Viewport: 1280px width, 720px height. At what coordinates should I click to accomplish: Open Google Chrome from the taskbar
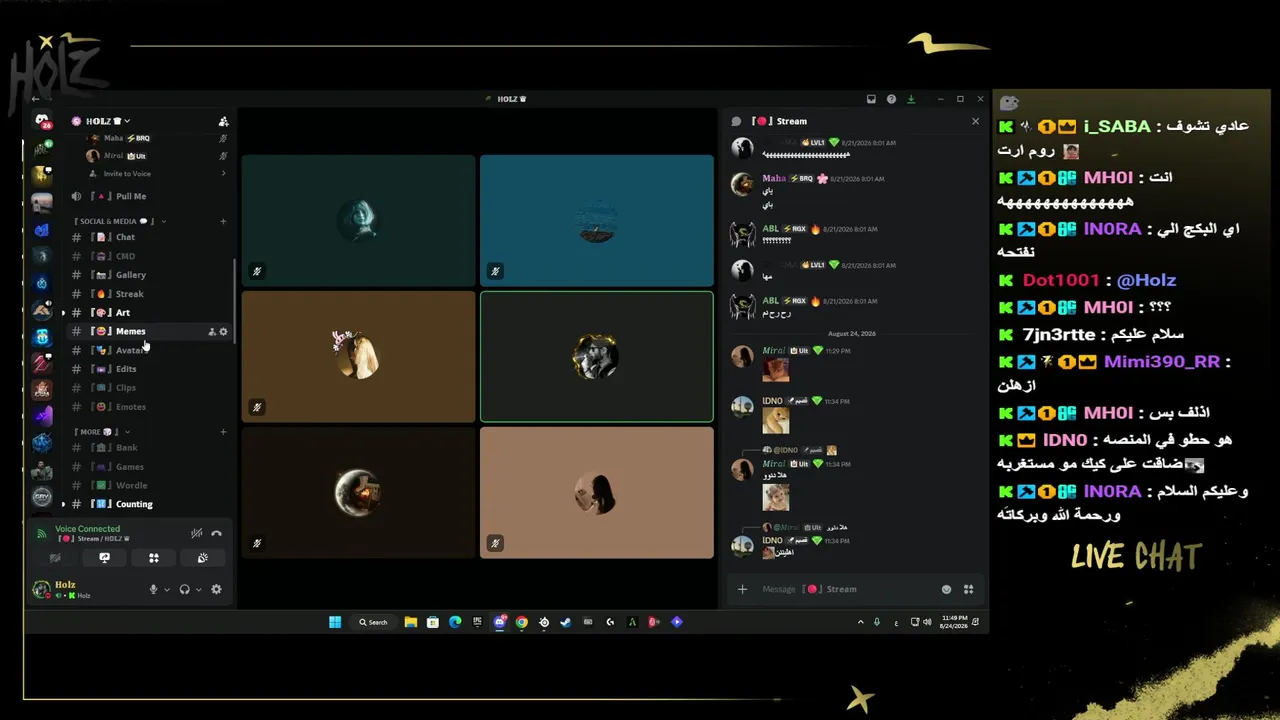click(522, 622)
